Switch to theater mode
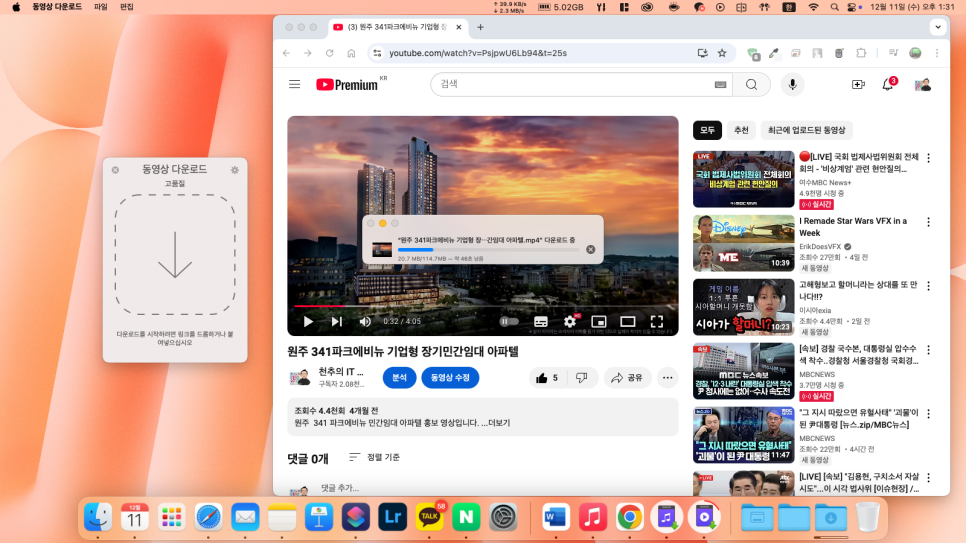966x543 pixels. click(x=628, y=321)
